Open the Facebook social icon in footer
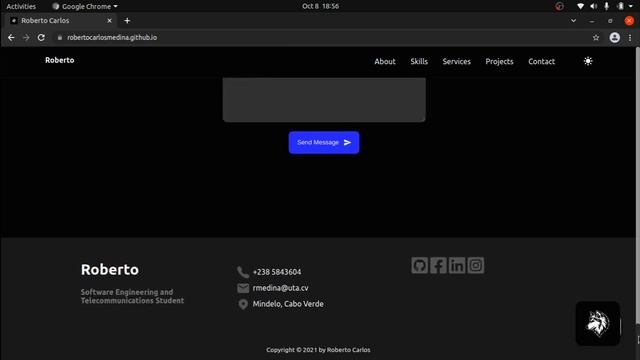 pyautogui.click(x=438, y=265)
